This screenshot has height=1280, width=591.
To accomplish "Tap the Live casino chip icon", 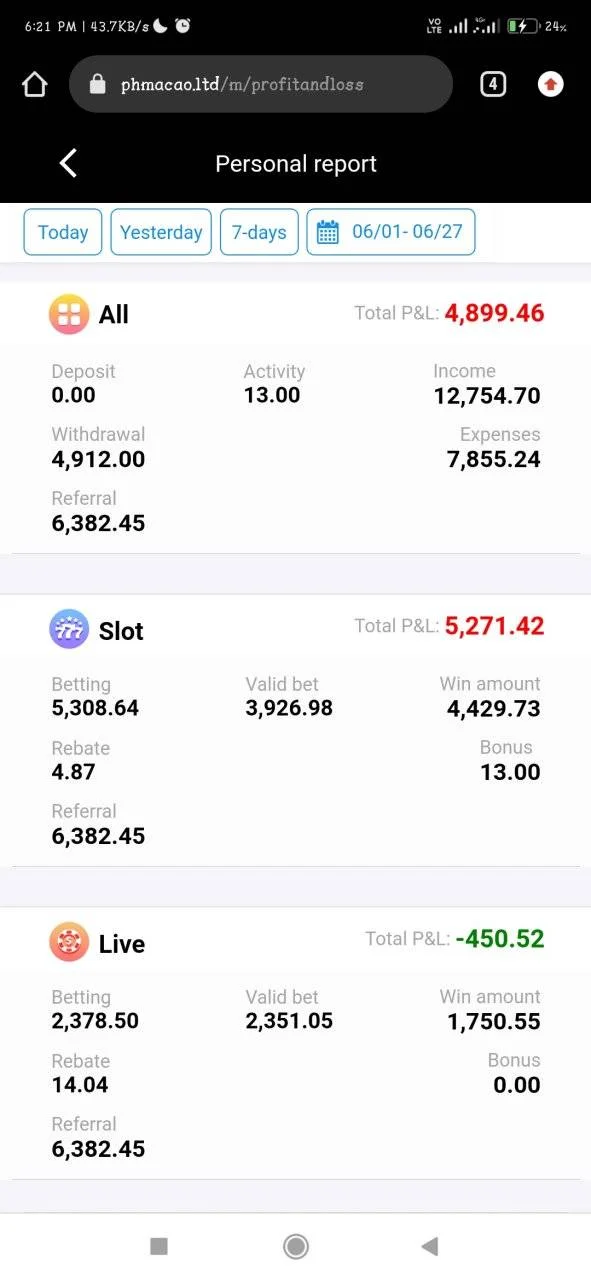I will point(69,943).
